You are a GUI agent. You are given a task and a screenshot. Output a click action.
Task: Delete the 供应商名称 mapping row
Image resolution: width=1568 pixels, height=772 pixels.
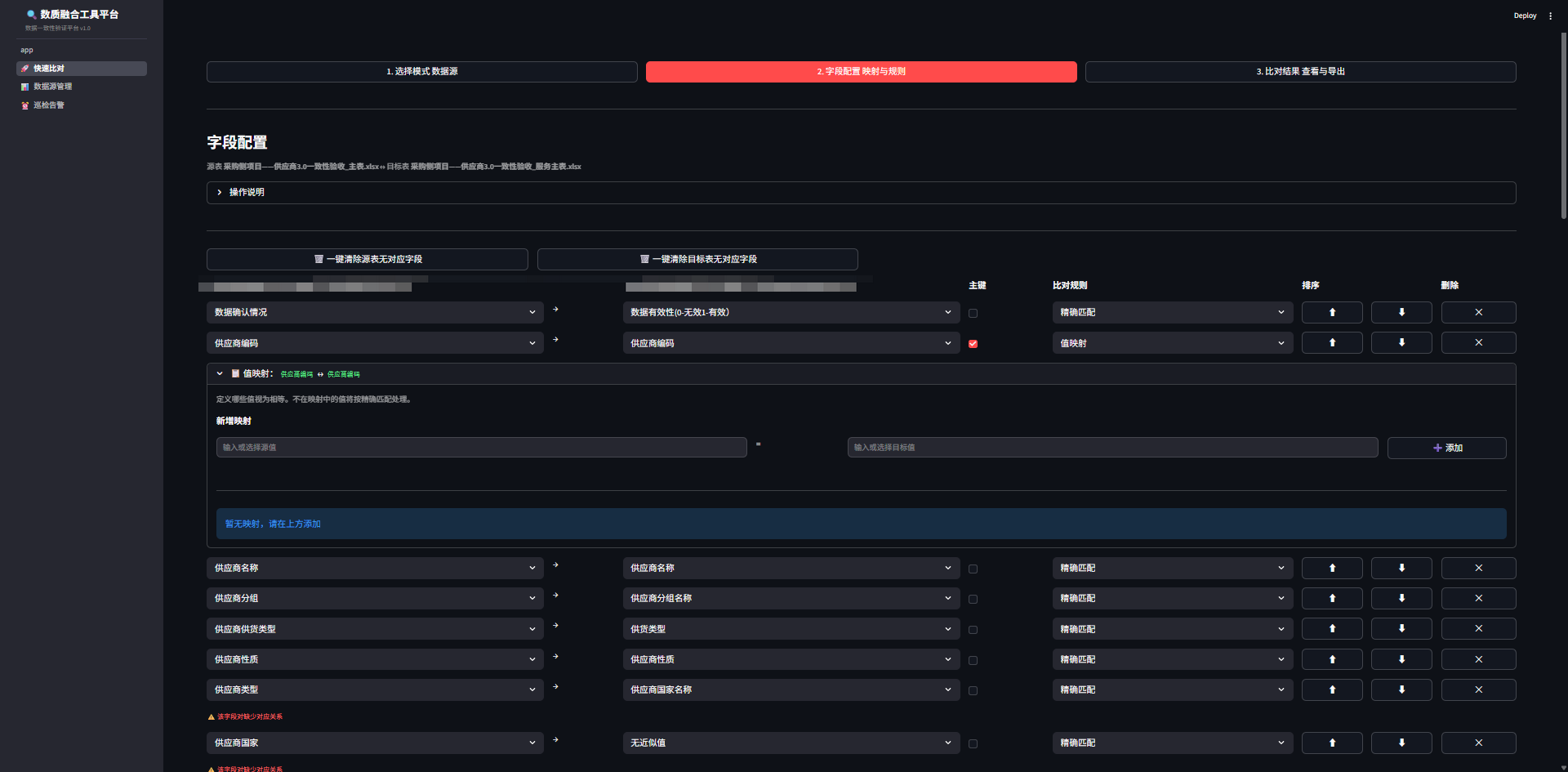pyautogui.click(x=1477, y=568)
